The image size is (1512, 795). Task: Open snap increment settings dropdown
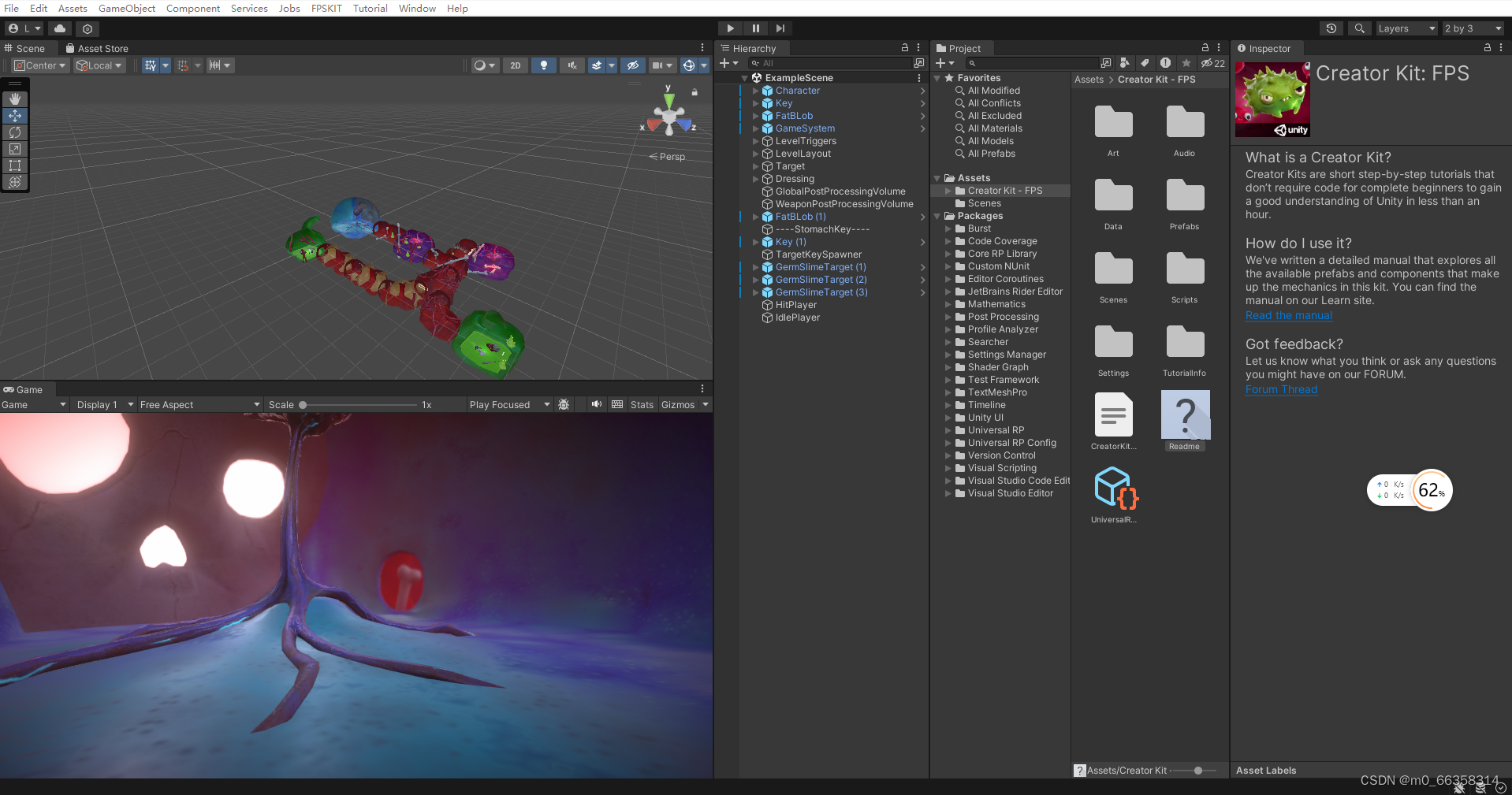(x=220, y=65)
